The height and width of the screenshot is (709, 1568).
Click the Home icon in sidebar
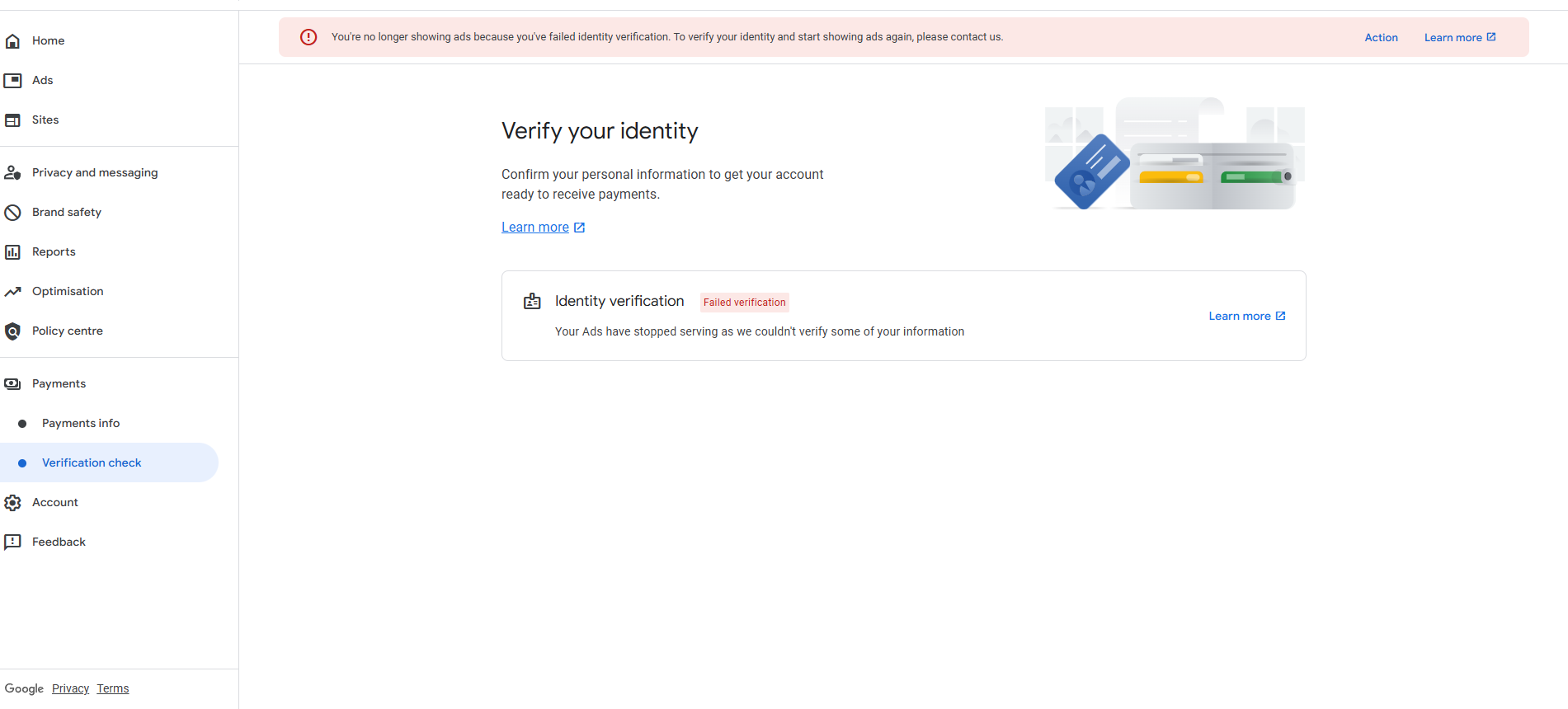pos(12,40)
